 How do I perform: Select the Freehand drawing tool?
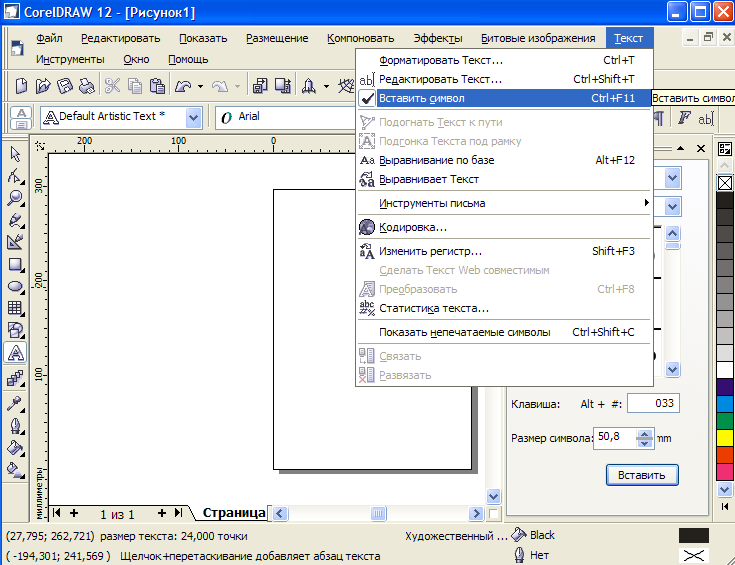(15, 220)
